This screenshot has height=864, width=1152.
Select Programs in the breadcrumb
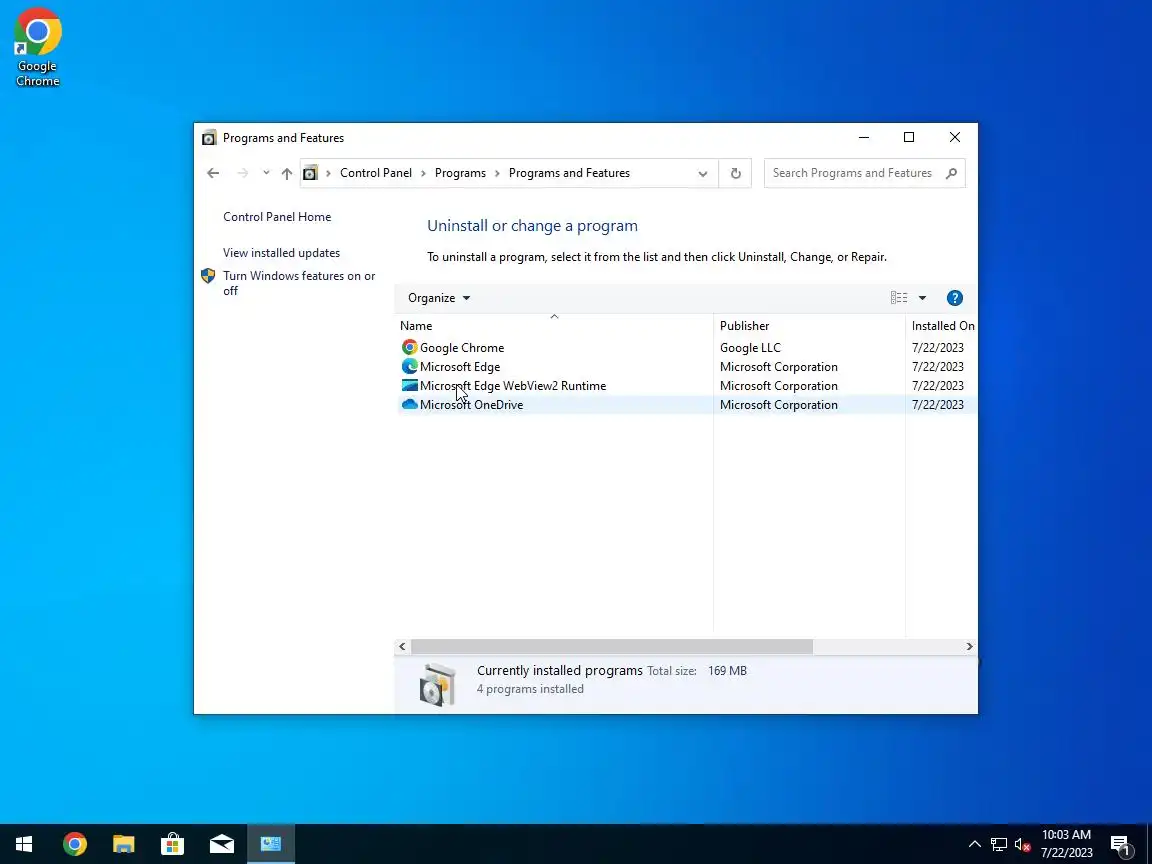coord(460,173)
